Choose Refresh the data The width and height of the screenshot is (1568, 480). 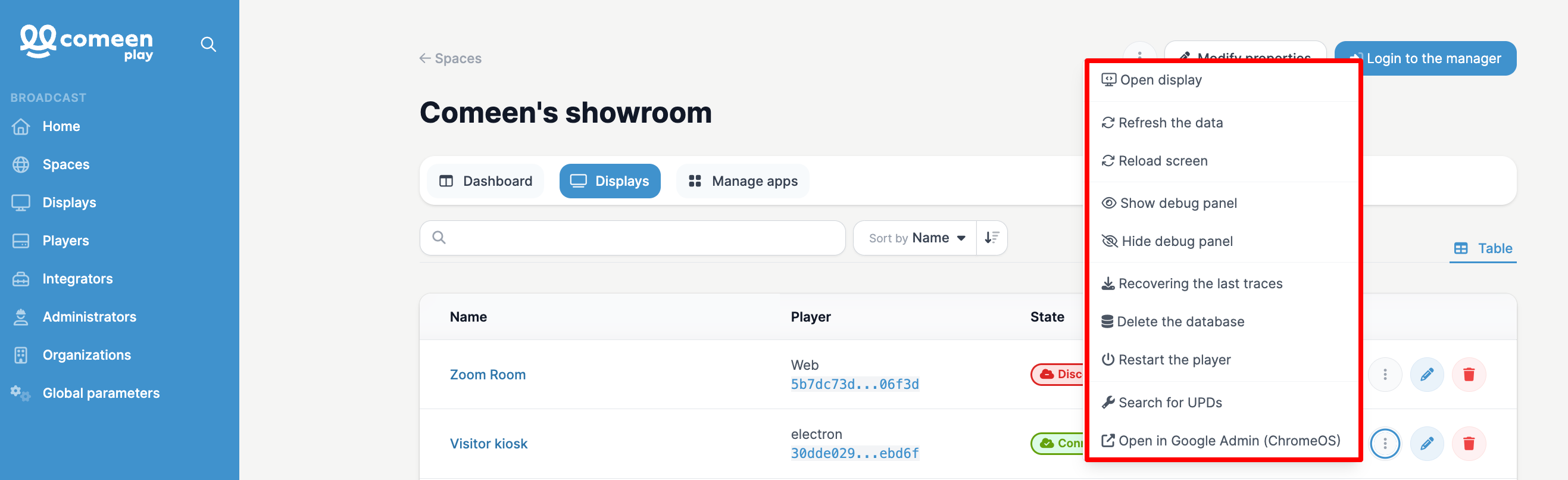pyautogui.click(x=1223, y=123)
